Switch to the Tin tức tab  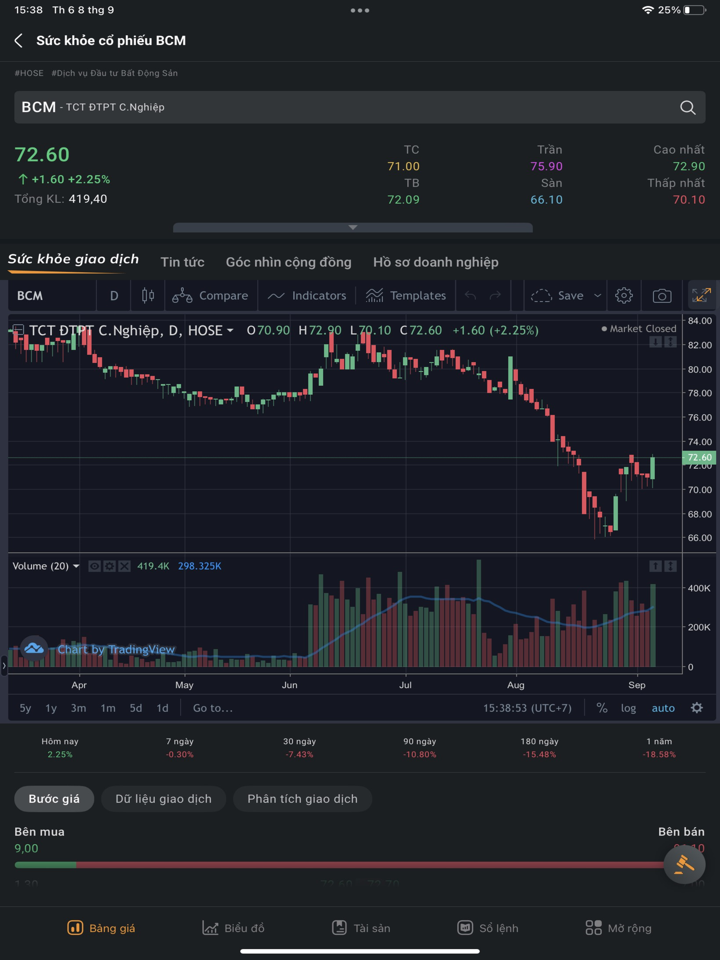pyautogui.click(x=182, y=262)
